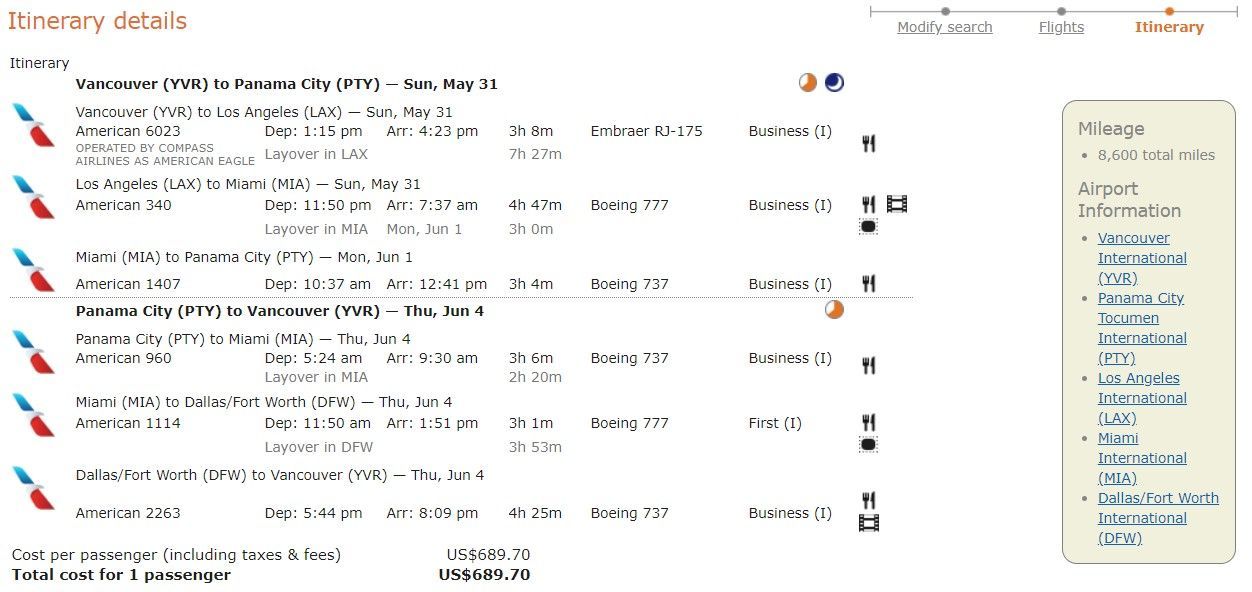Image resolution: width=1252 pixels, height=592 pixels.
Task: Click the meal icon for American 960
Action: coord(868,365)
